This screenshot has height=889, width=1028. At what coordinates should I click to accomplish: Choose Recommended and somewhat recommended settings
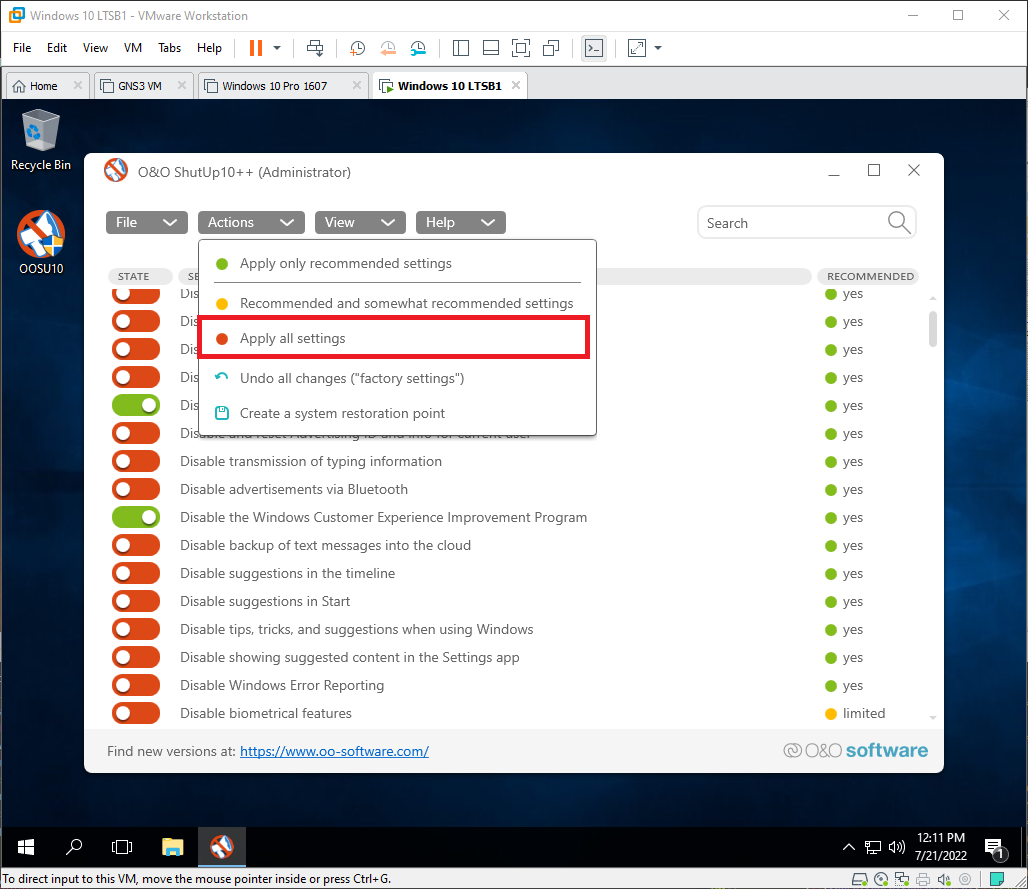click(397, 304)
